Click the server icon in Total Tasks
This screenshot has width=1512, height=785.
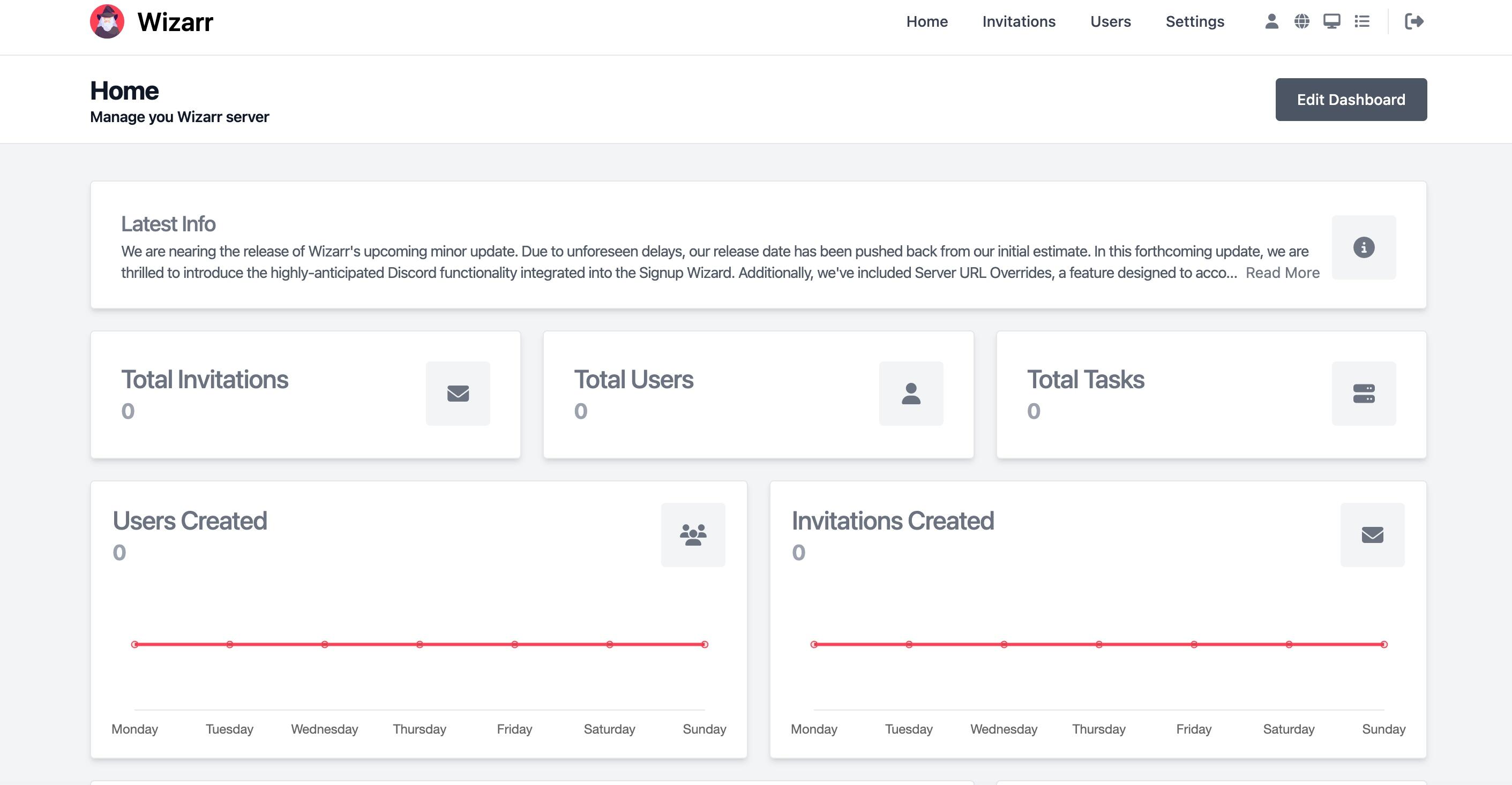point(1364,394)
